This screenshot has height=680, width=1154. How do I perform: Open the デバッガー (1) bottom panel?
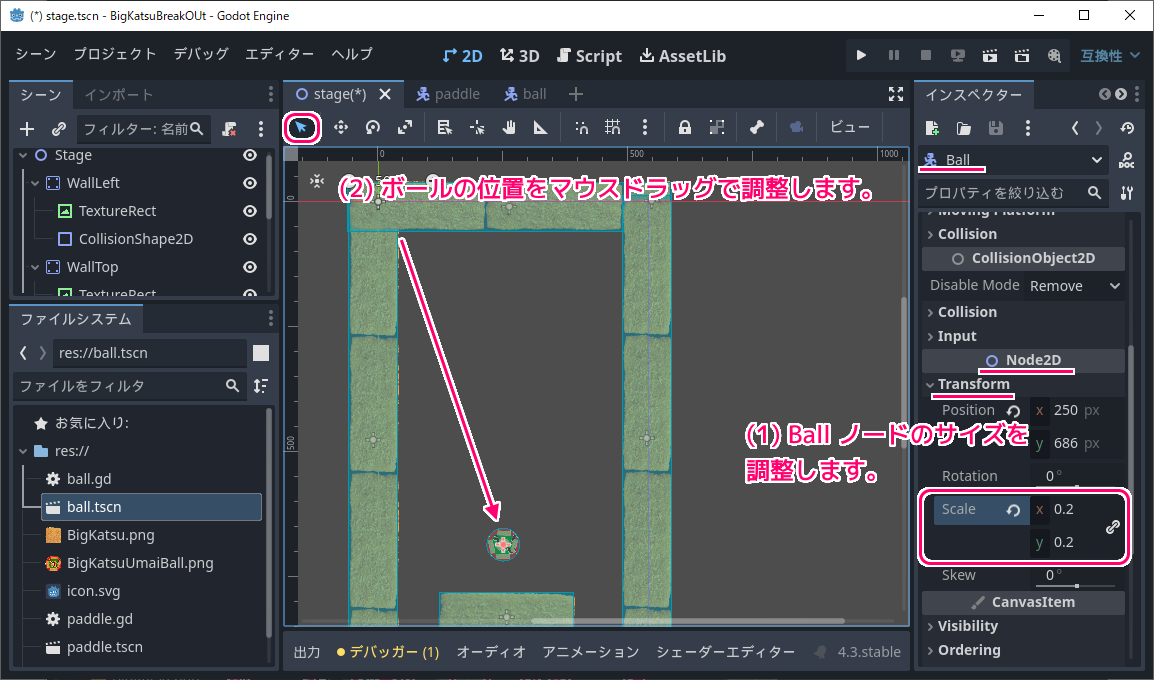click(388, 652)
